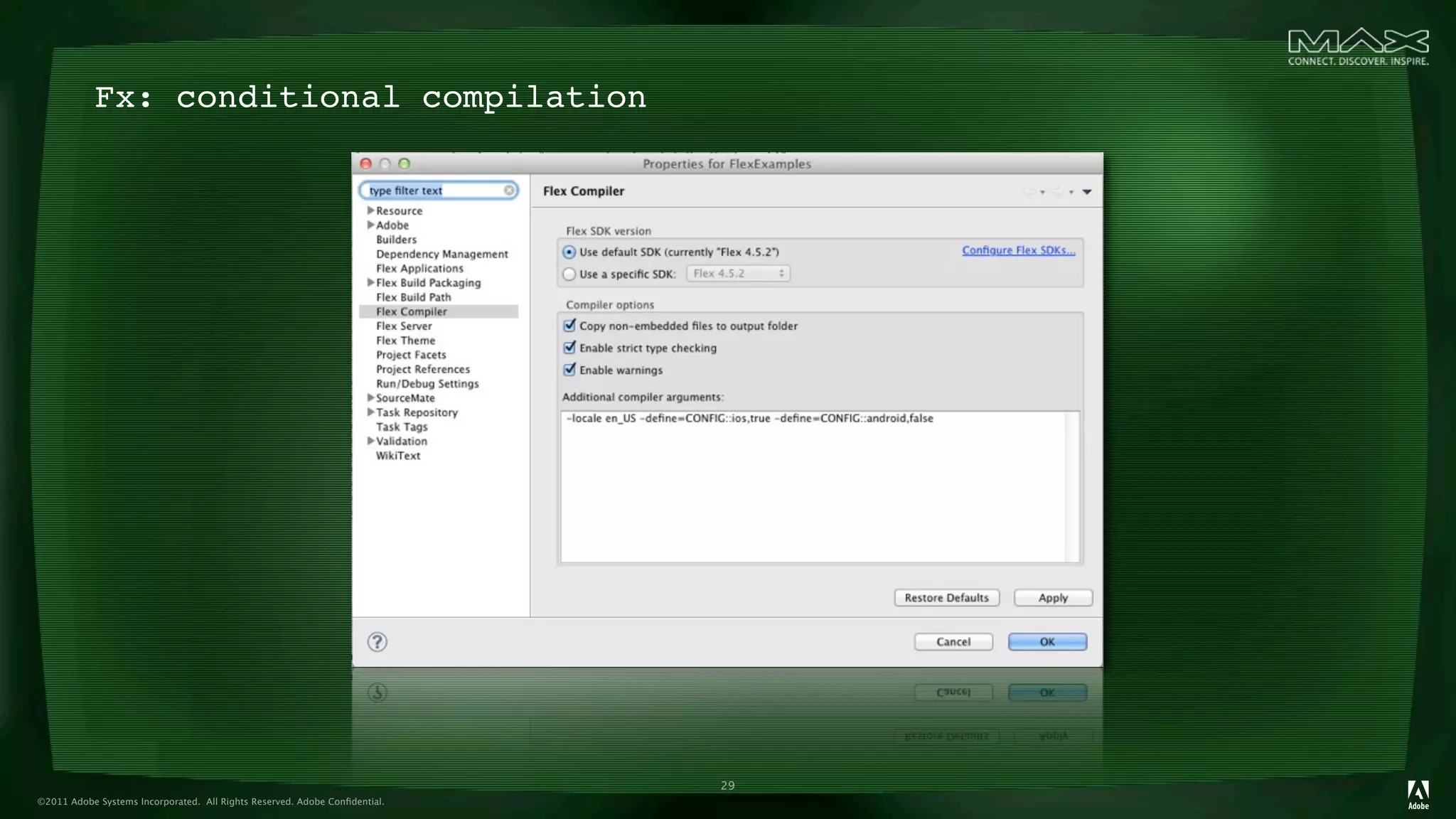Click into Additional compiler arguments text area
The height and width of the screenshot is (819, 1456).
pyautogui.click(x=813, y=487)
